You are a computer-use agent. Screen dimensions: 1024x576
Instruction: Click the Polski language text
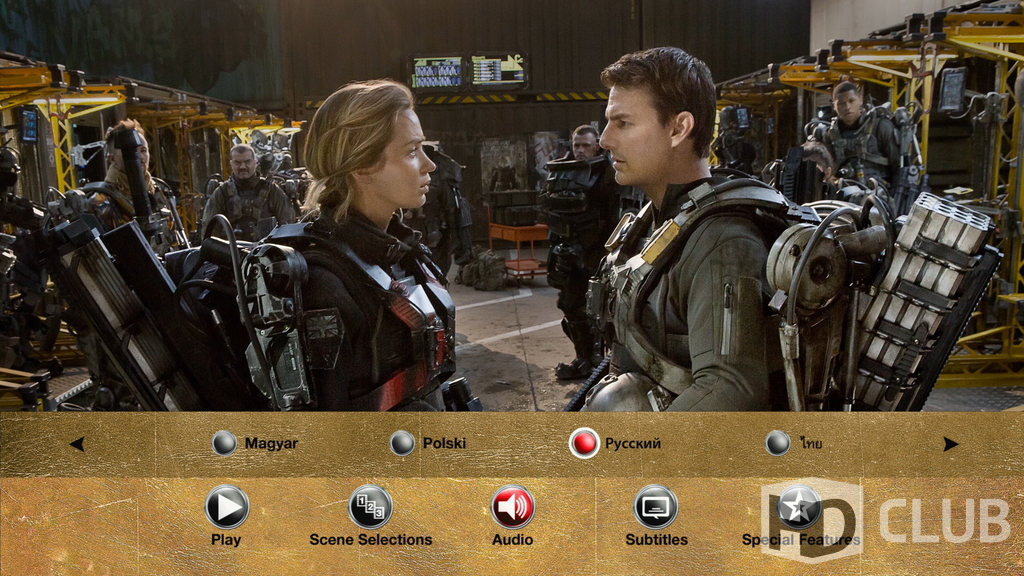tap(444, 443)
